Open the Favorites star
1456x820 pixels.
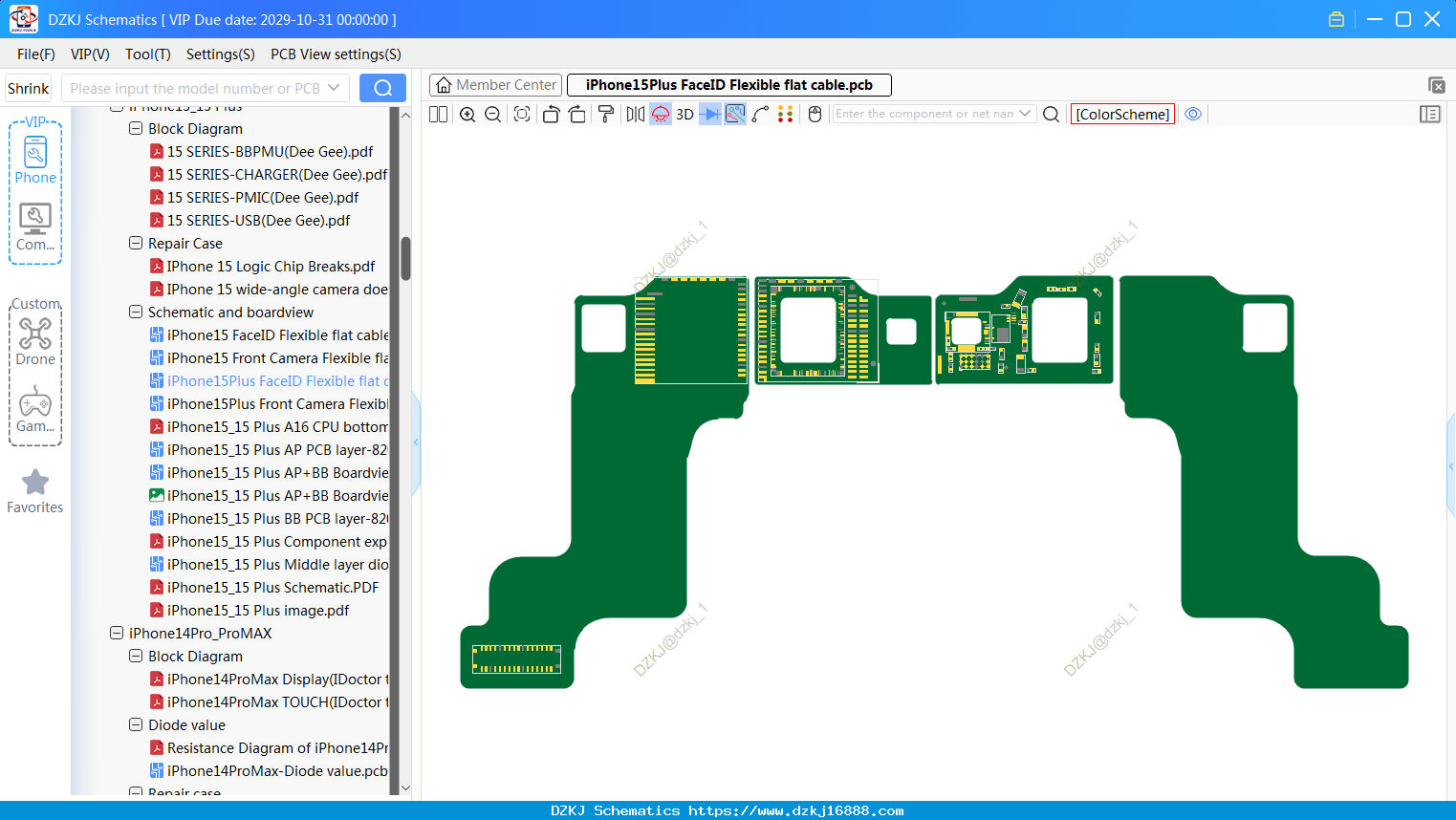click(35, 491)
